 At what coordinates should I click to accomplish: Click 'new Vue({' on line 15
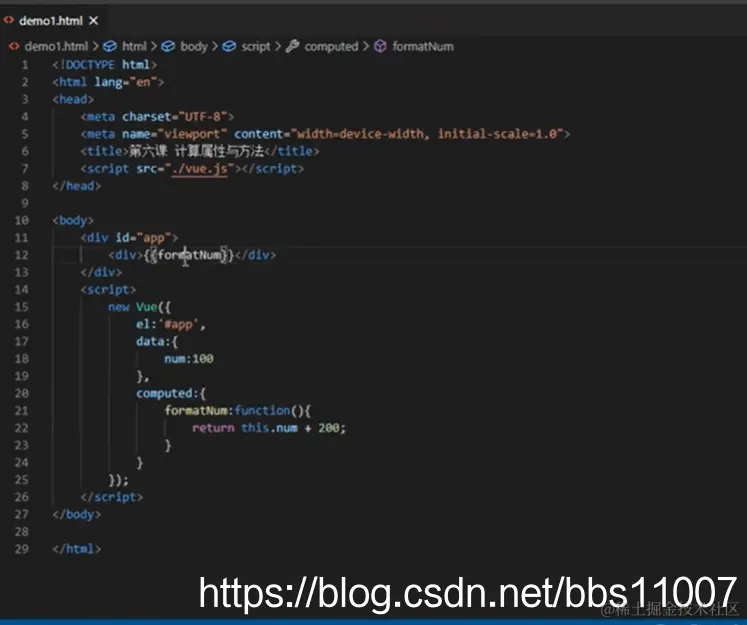point(139,307)
